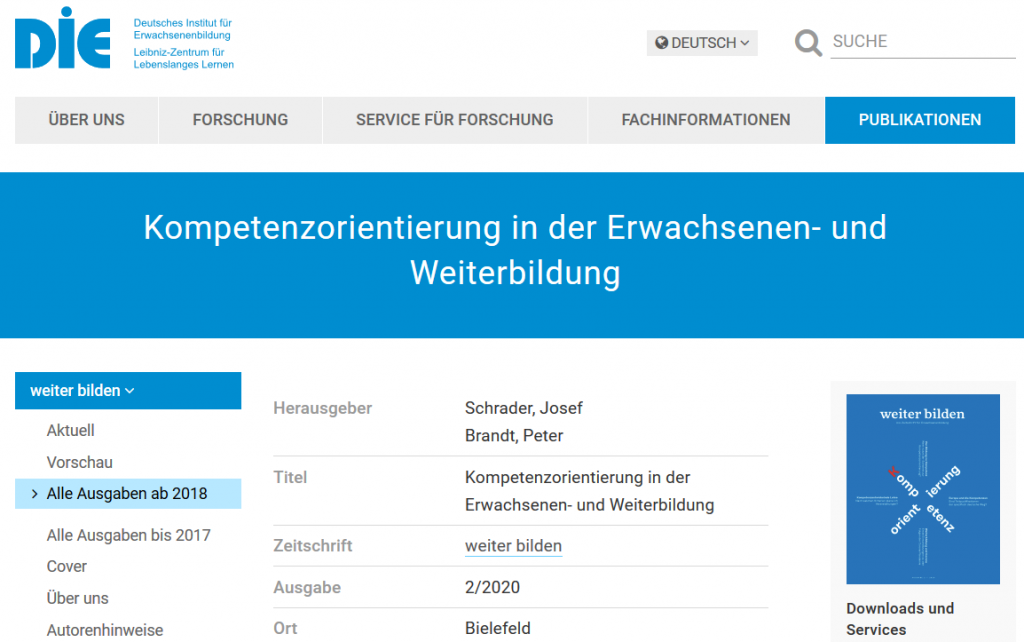Open the DEUTSCH language dropdown

[x=702, y=43]
